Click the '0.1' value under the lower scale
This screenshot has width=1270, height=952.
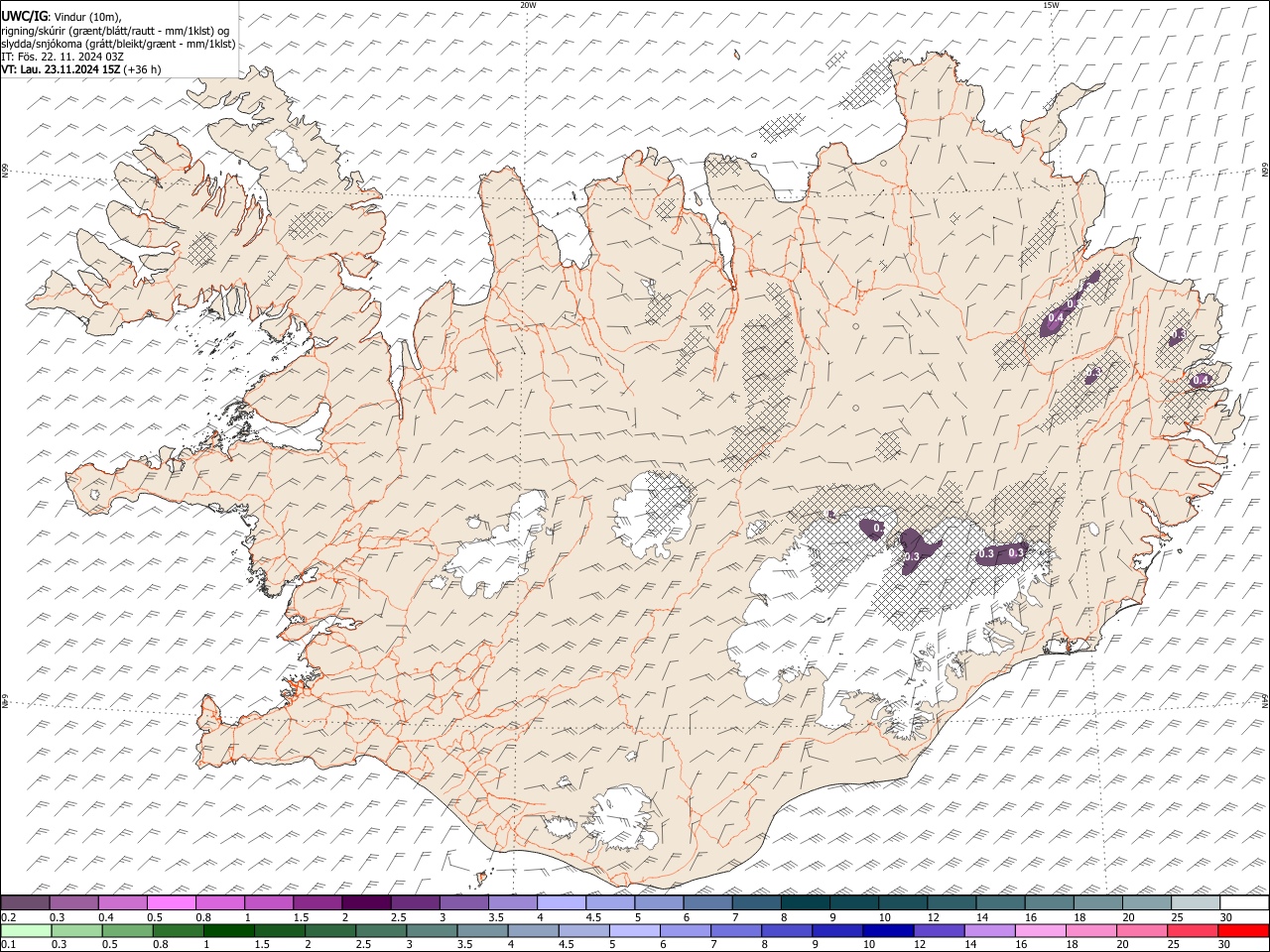click(x=8, y=944)
